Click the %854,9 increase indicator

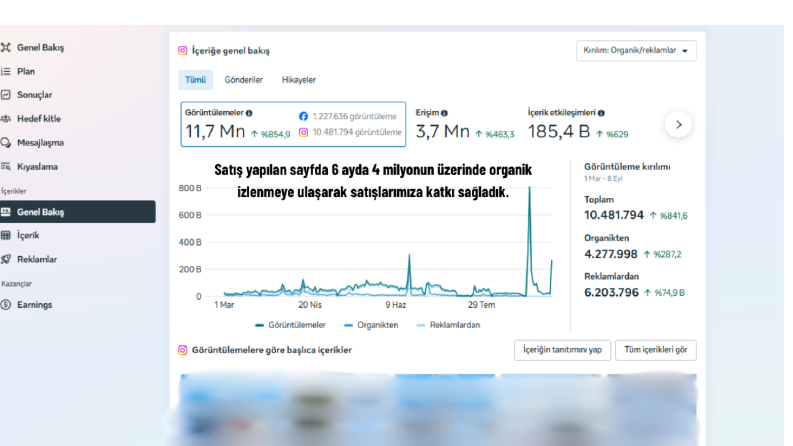pos(271,134)
